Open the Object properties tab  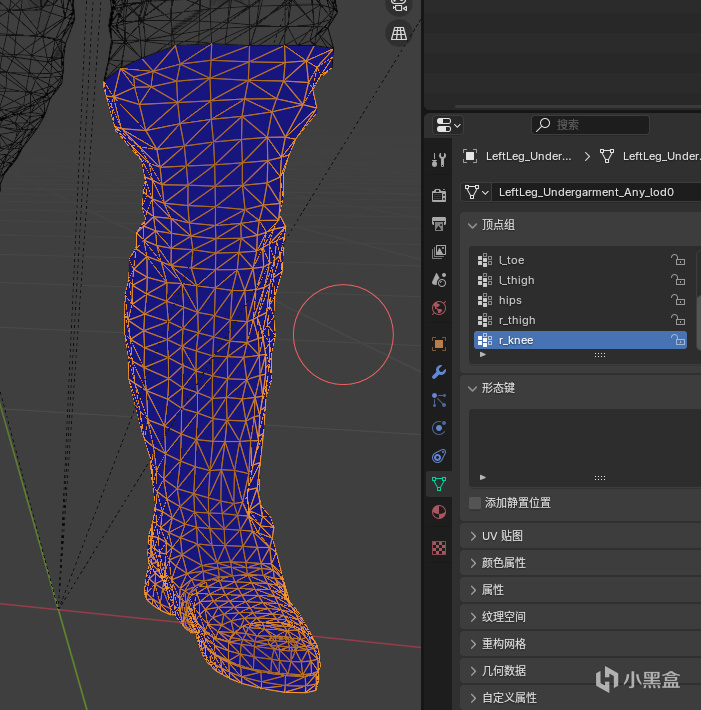point(439,343)
